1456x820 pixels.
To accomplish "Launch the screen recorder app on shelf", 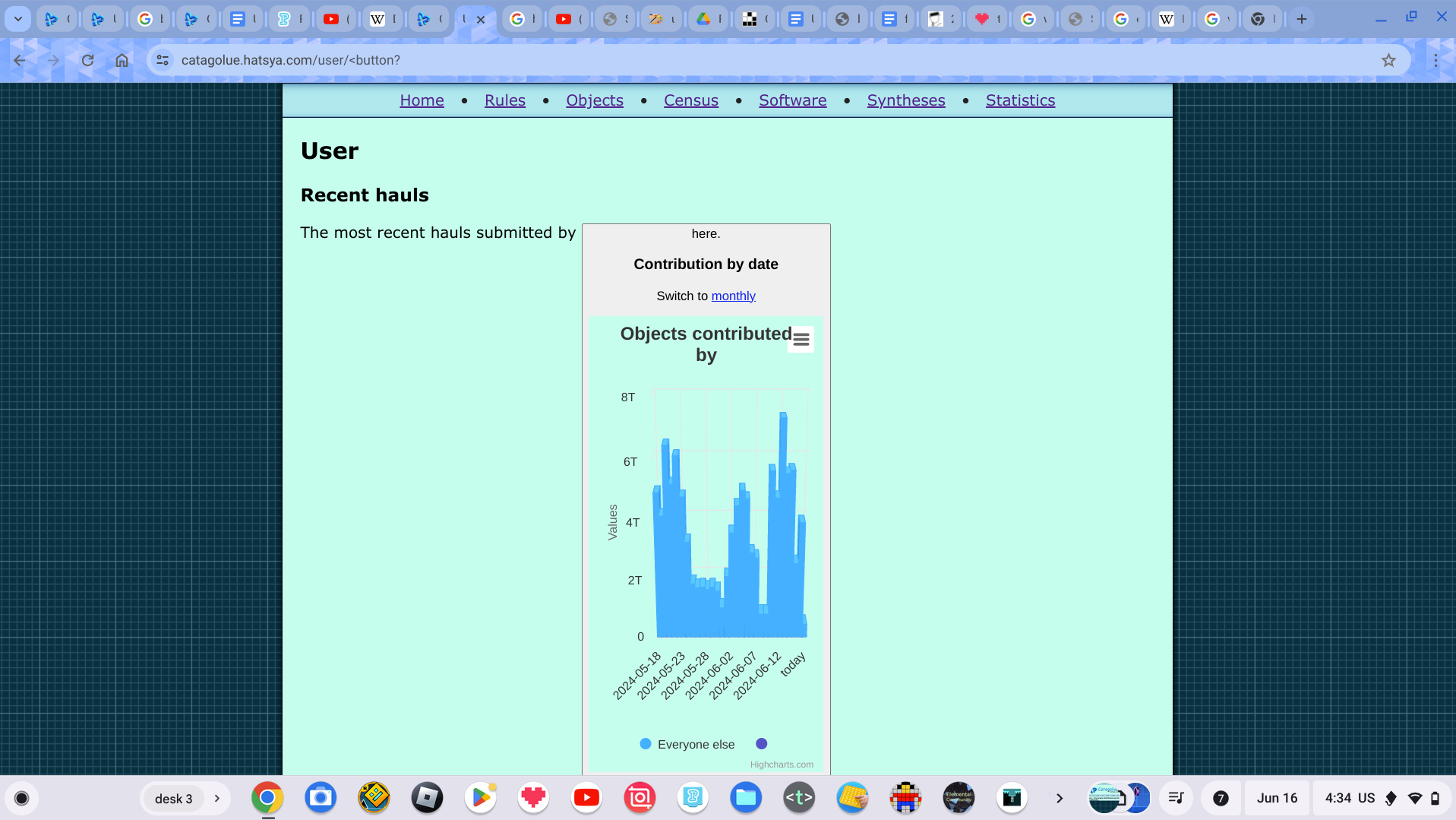I will click(x=640, y=798).
